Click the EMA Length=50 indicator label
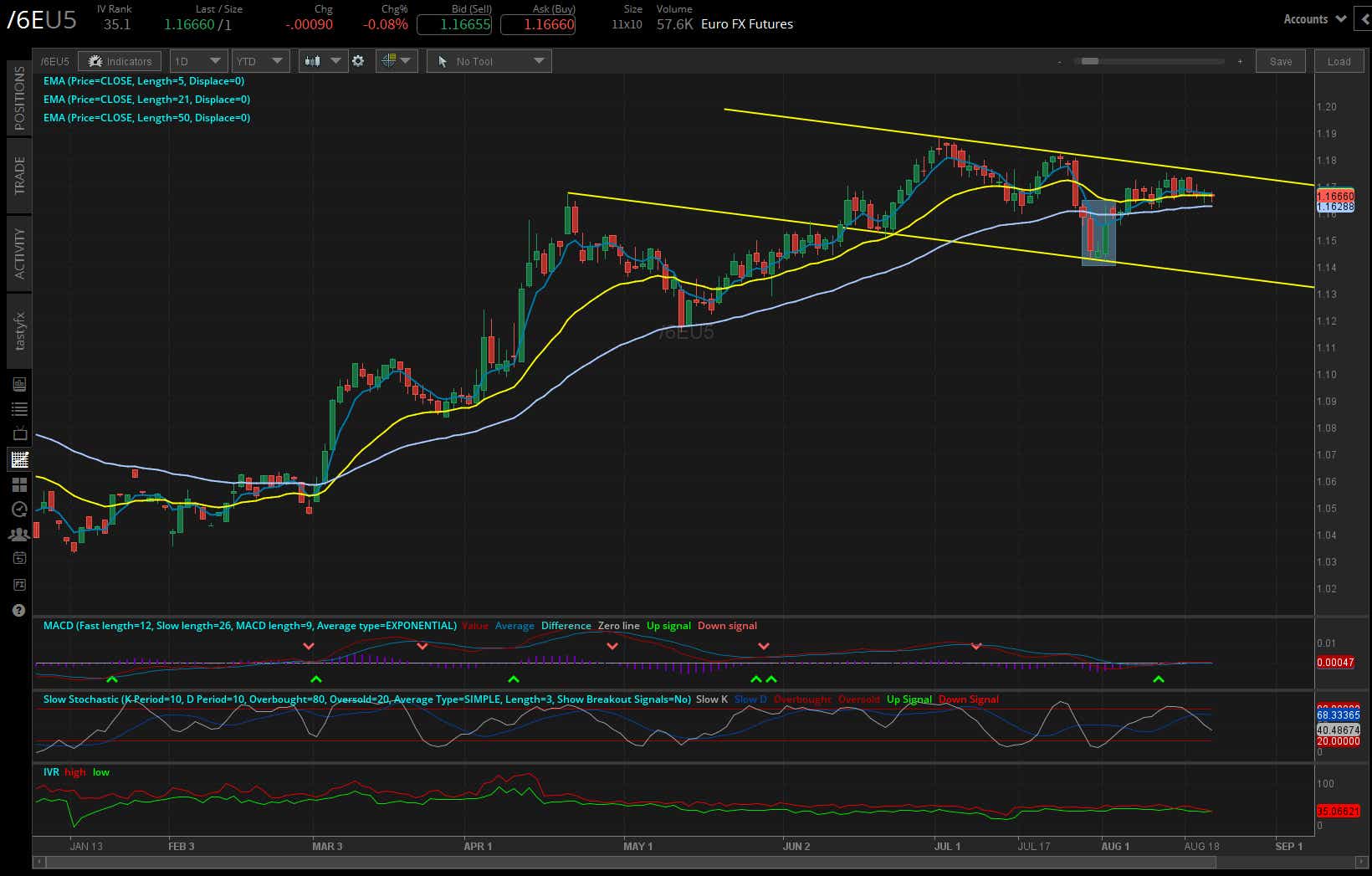 (x=146, y=117)
